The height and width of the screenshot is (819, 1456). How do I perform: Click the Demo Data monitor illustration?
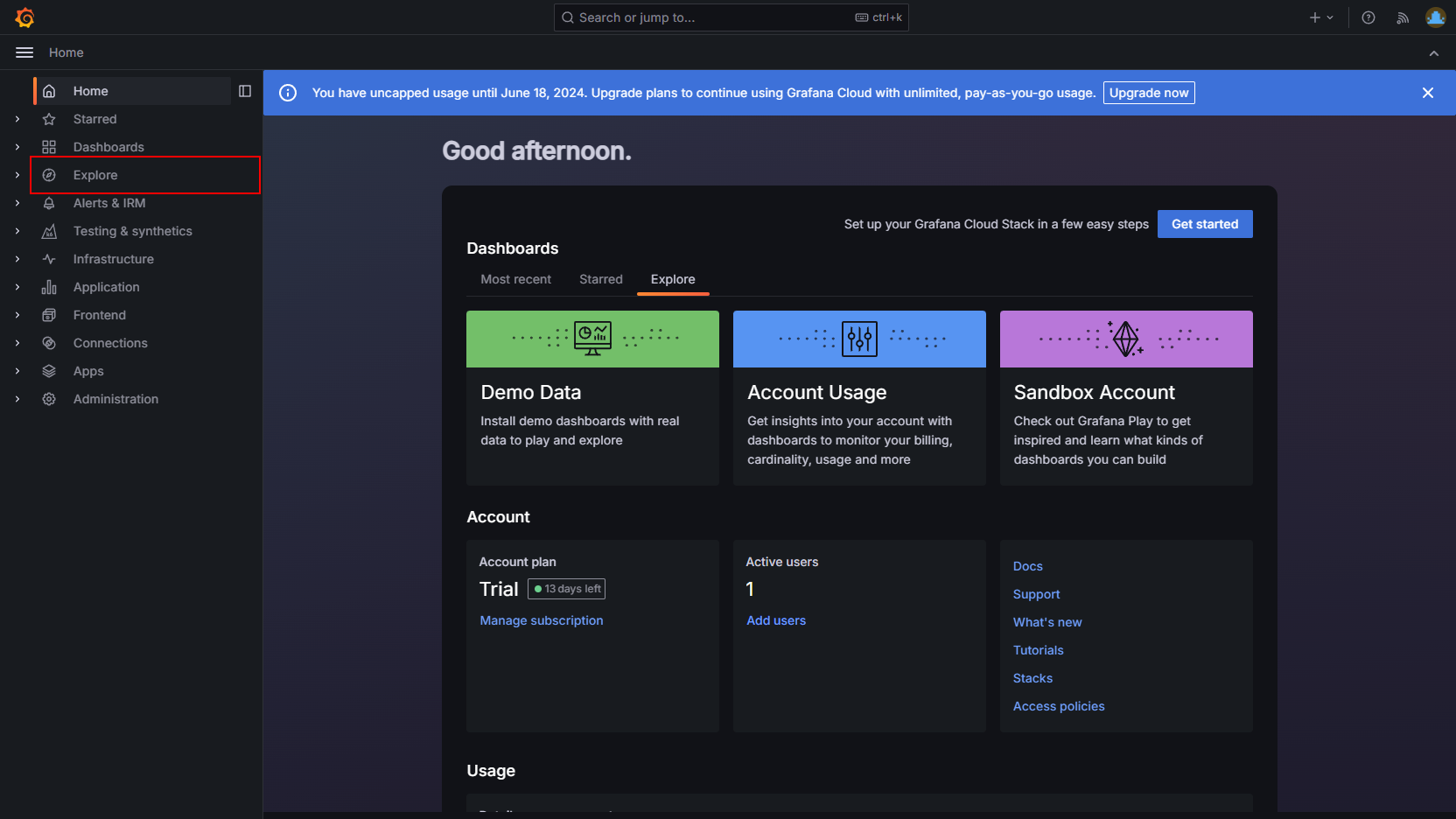click(x=592, y=339)
